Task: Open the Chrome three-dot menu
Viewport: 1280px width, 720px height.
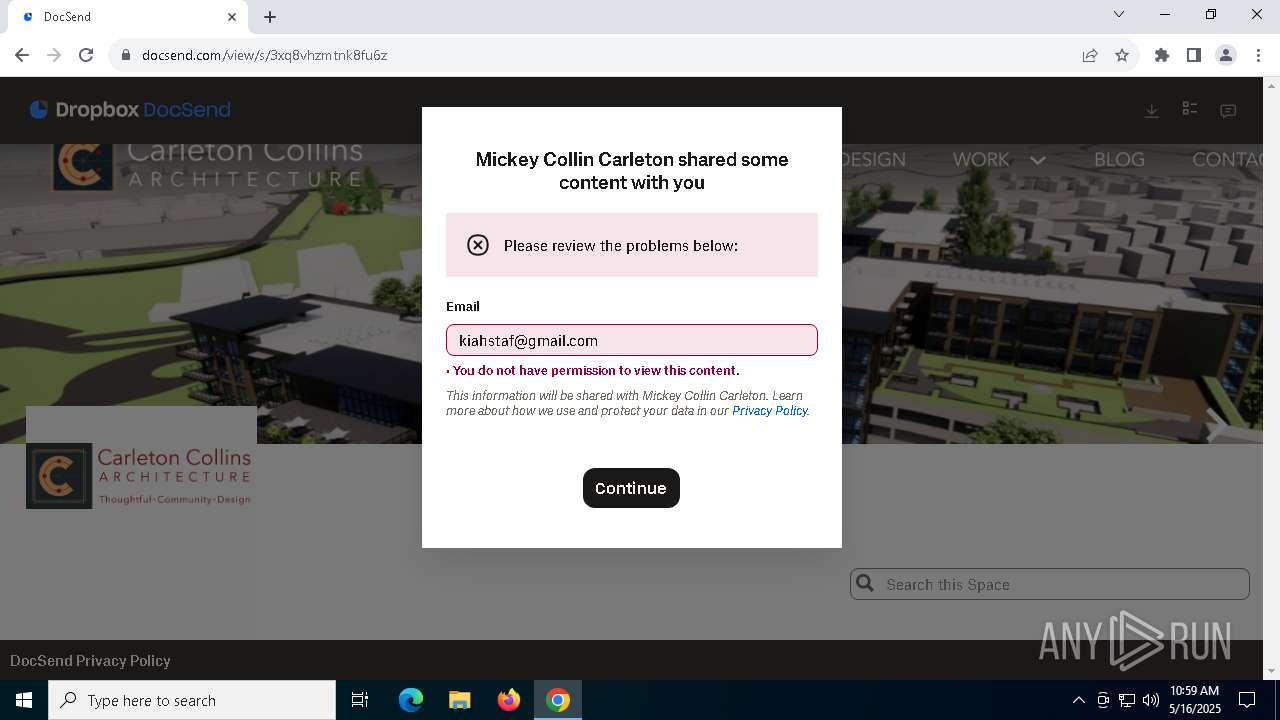Action: coord(1258,55)
